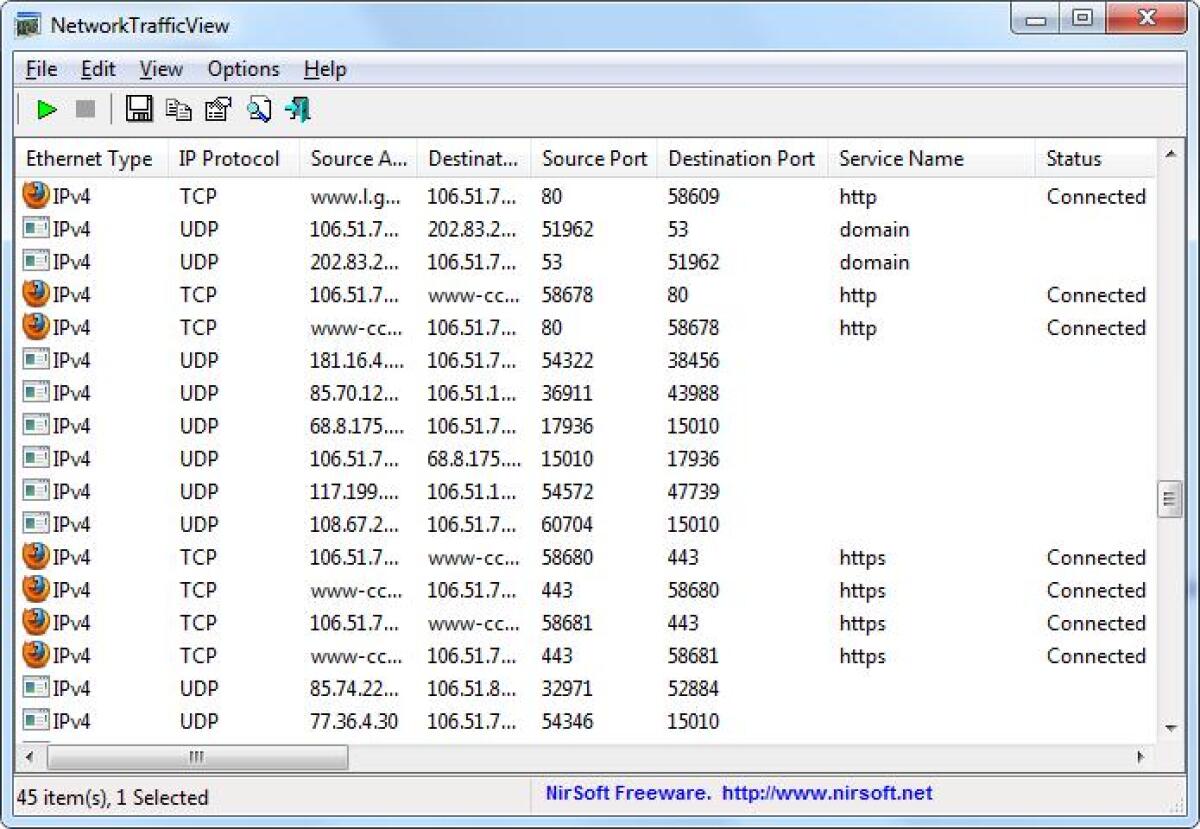The image size is (1200, 829).
Task: Open find with the magnifying glass icon
Action: coord(259,109)
